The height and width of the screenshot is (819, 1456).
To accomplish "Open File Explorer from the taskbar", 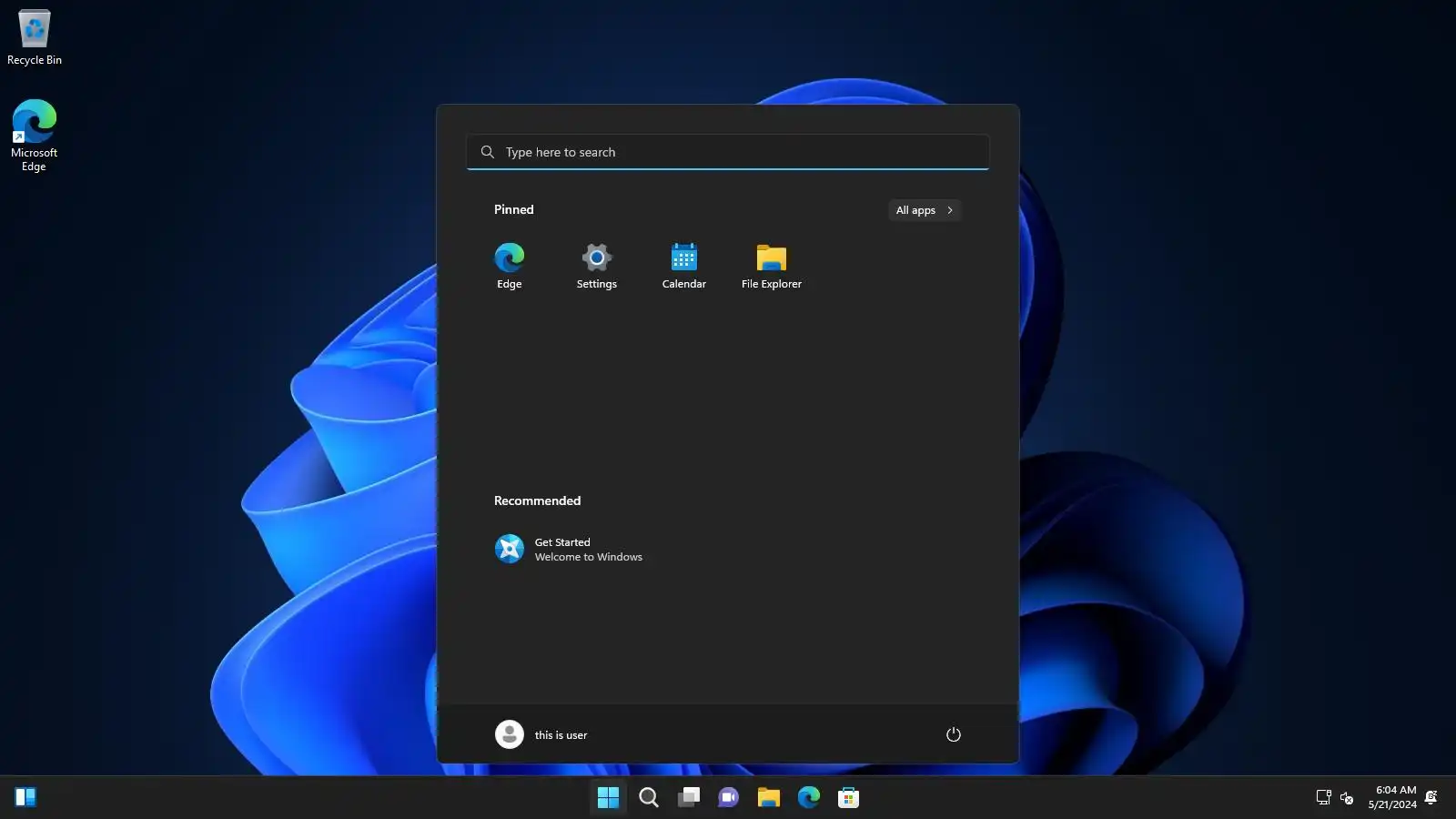I will coord(768,798).
